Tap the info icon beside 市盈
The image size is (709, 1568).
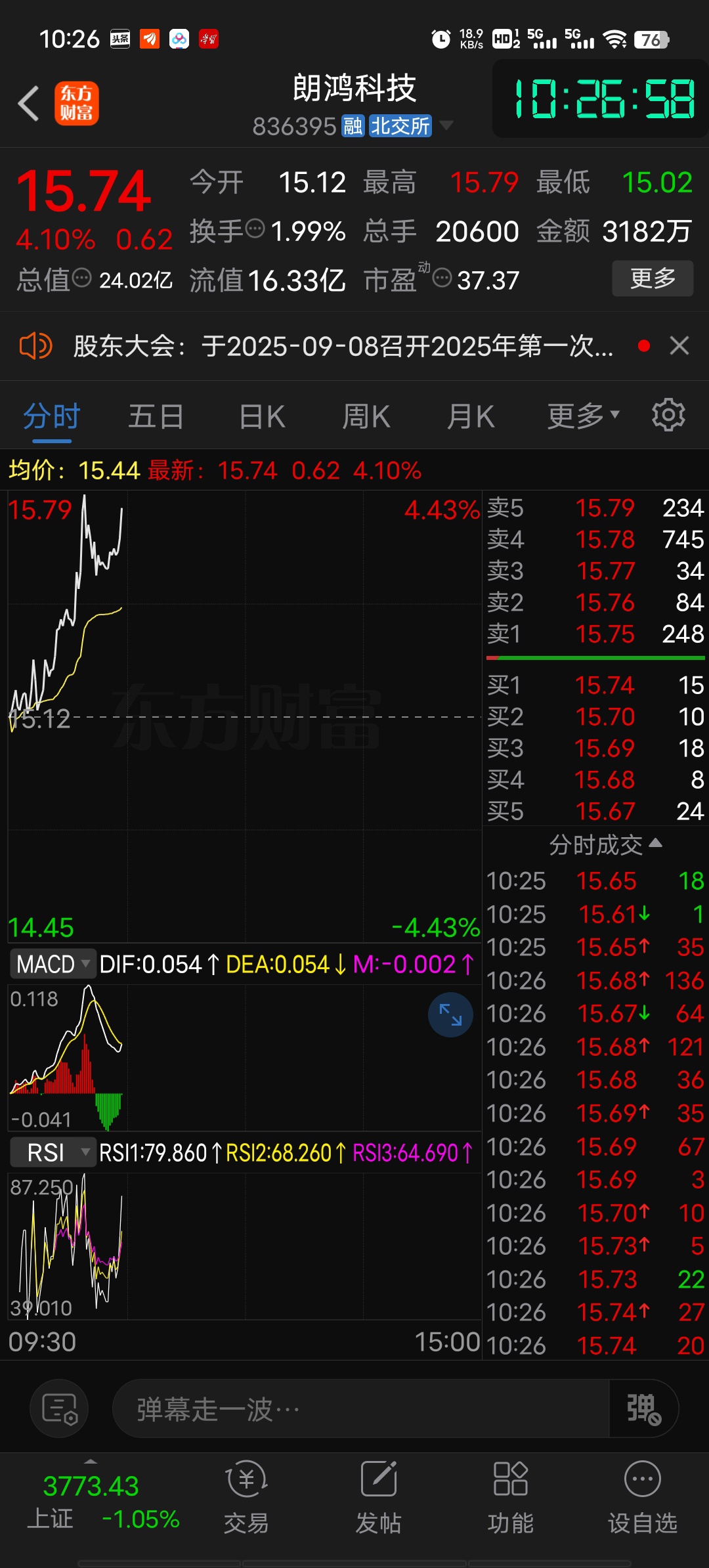pos(442,278)
